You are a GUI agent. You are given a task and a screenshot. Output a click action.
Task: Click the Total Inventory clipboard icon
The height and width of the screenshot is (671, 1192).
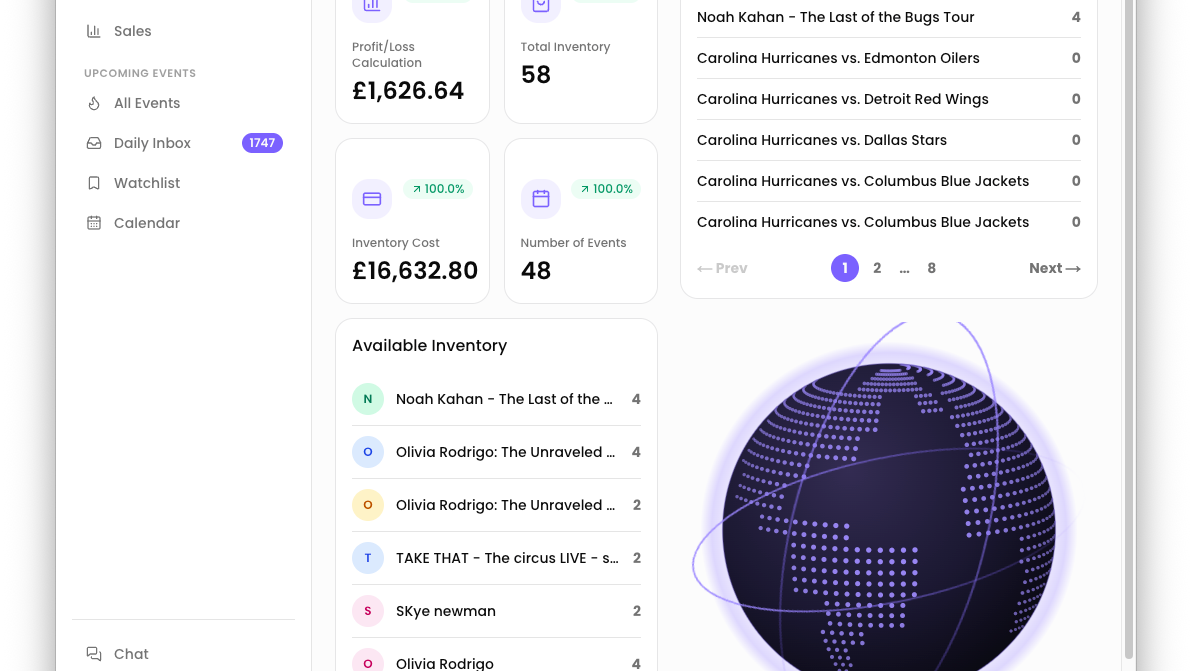pos(541,7)
